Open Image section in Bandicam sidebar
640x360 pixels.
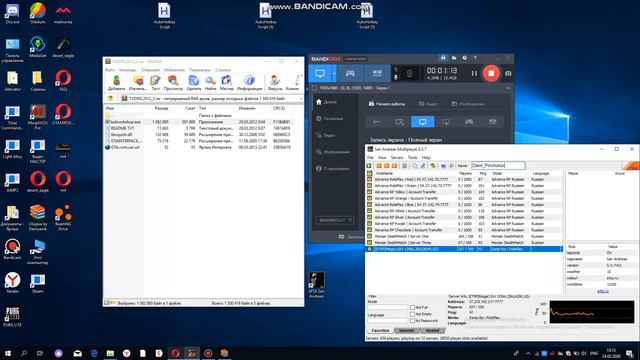point(333,152)
